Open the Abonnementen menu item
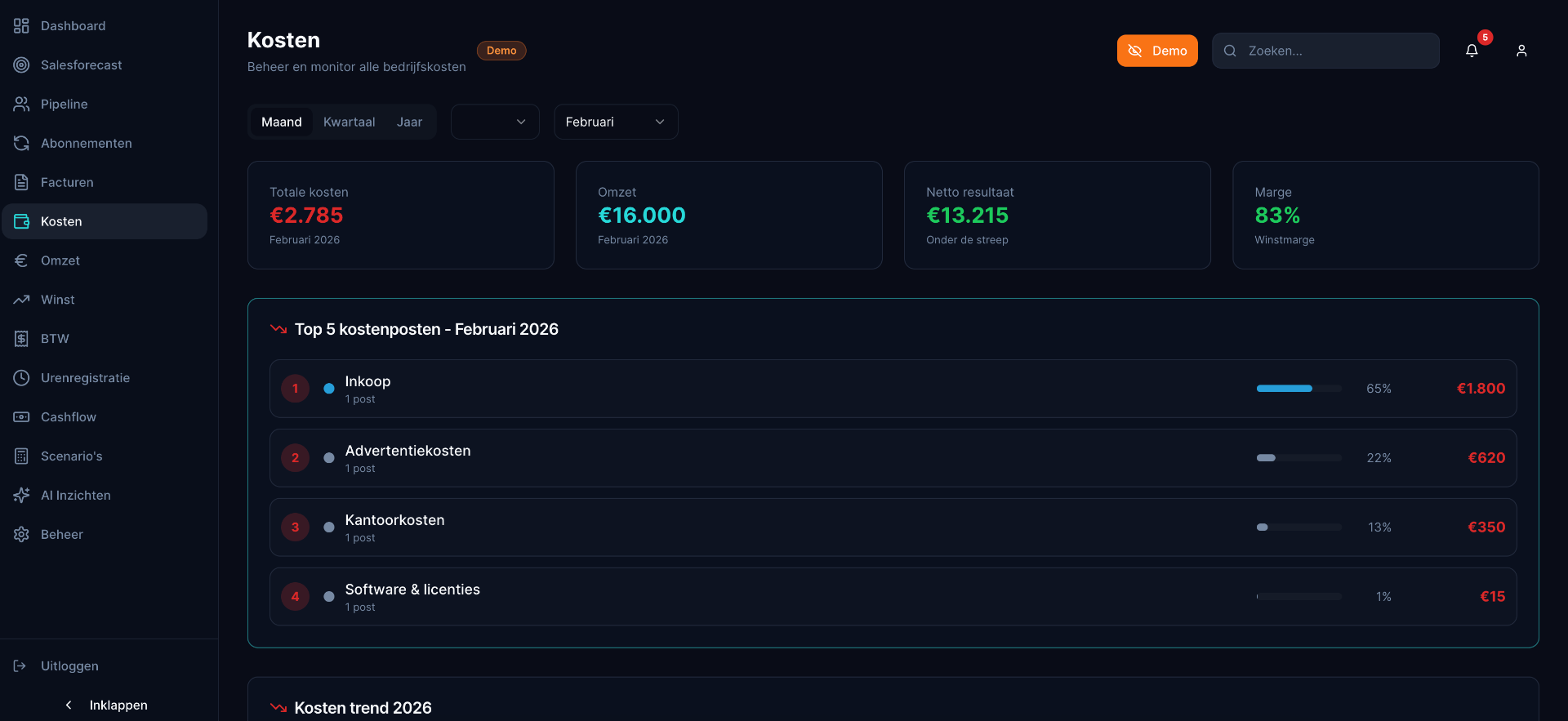Viewport: 1568px width, 721px height. (105, 144)
